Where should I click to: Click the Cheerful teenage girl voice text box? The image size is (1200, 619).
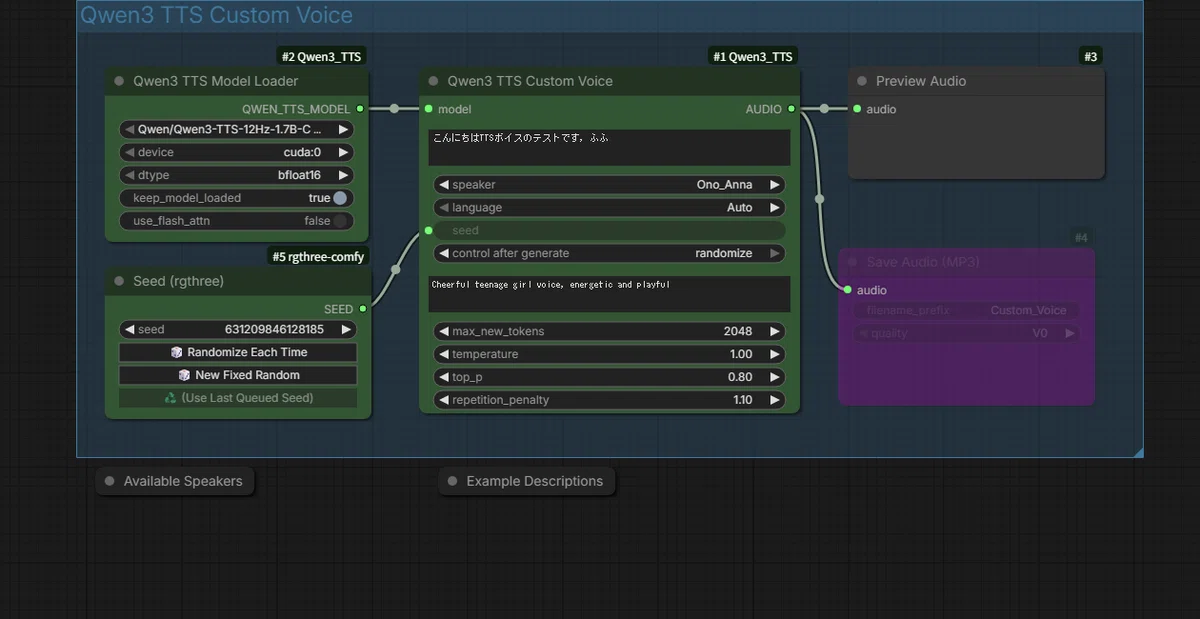(609, 294)
